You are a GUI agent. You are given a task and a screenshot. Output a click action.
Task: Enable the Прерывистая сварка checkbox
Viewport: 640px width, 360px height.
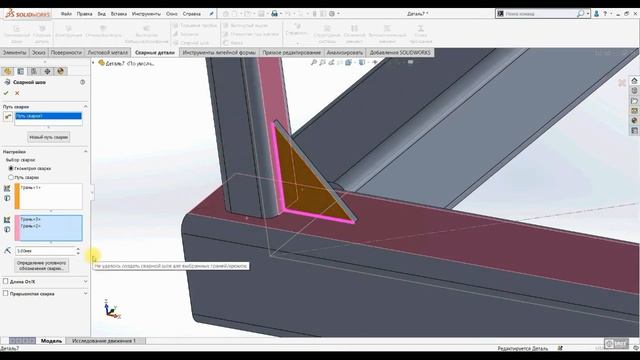5,293
